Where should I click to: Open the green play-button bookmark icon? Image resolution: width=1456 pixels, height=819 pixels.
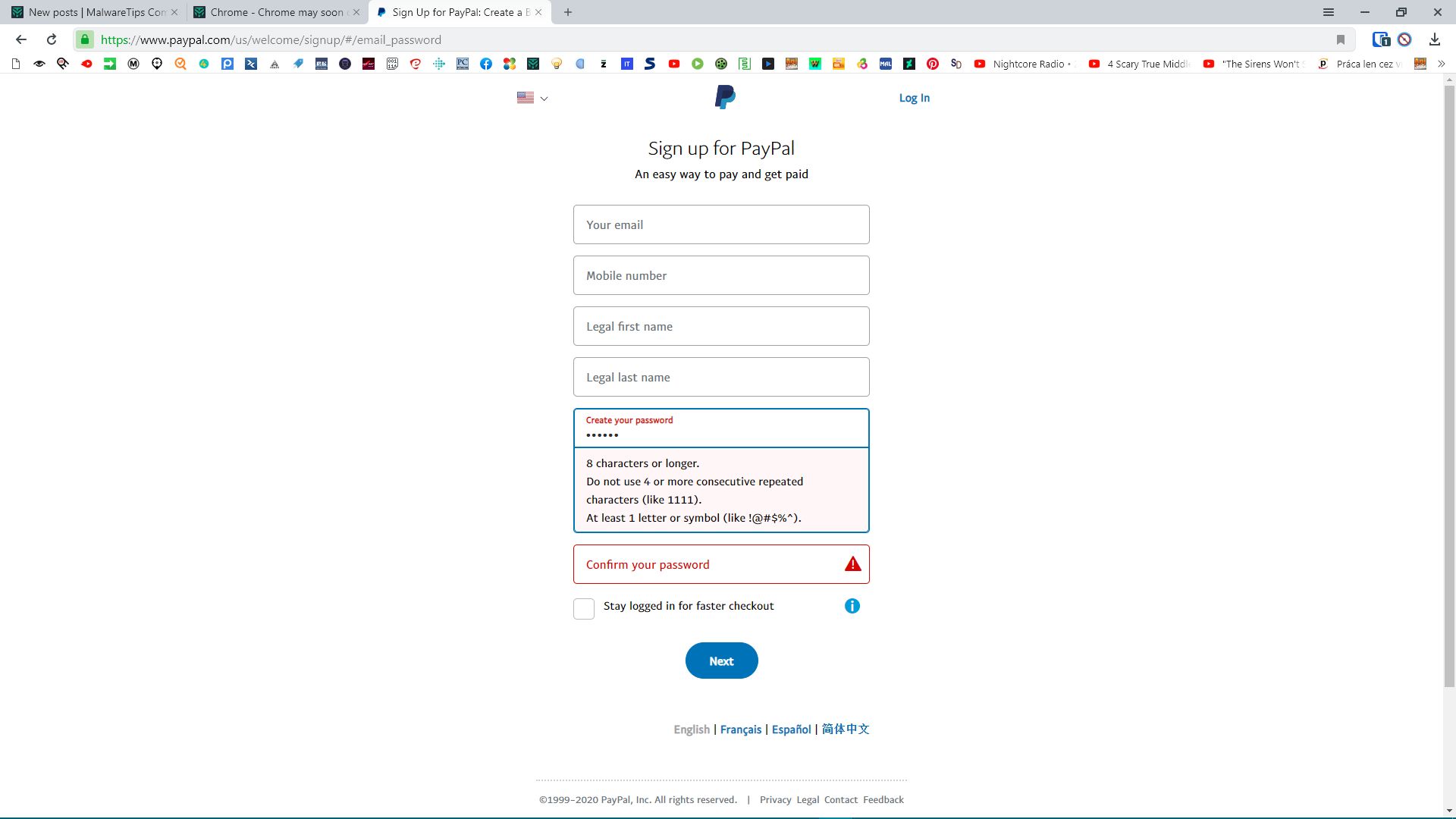tap(698, 64)
